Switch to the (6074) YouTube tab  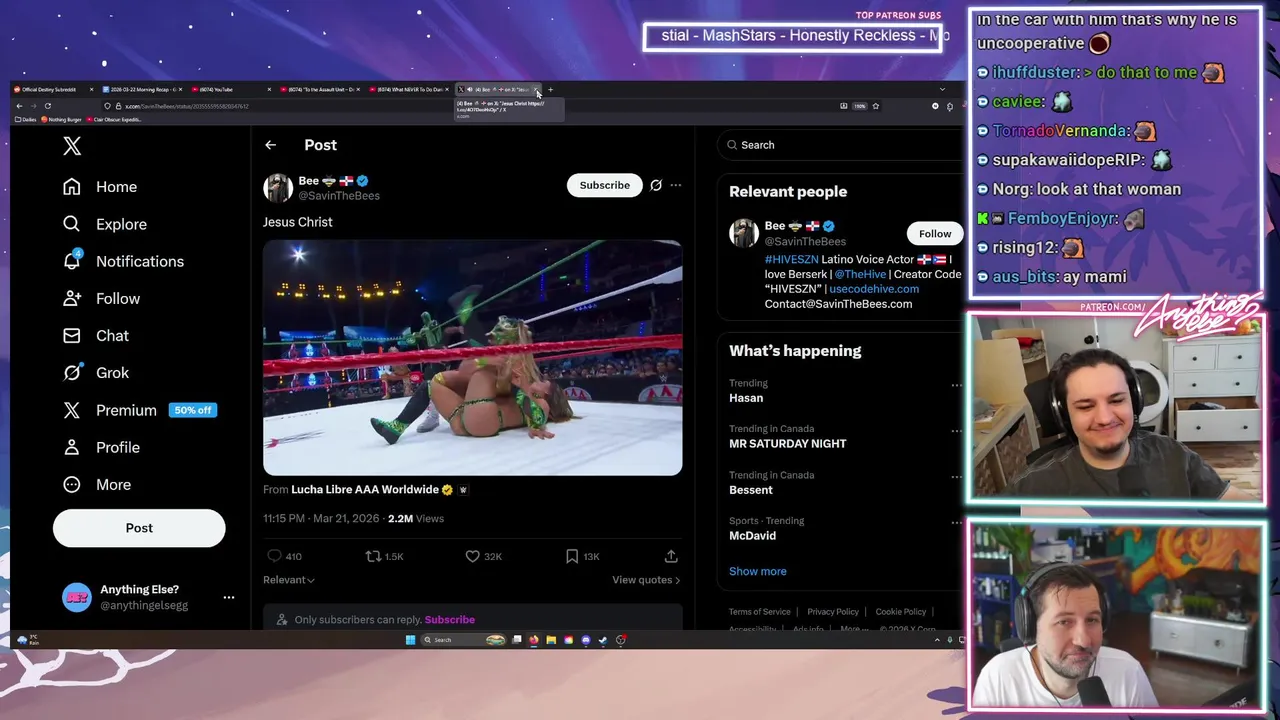point(231,90)
